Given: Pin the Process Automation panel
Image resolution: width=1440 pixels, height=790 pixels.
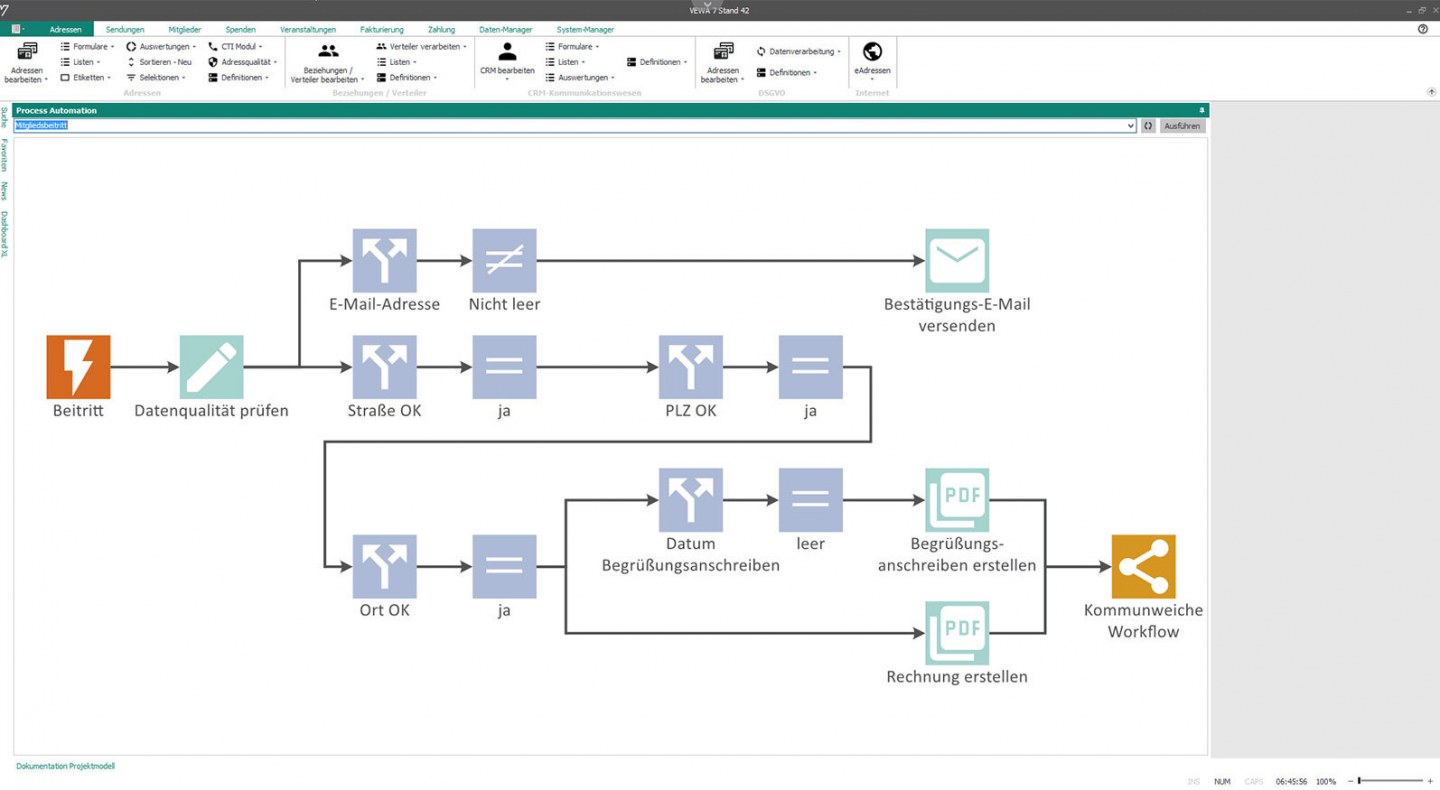Looking at the screenshot, I should point(1202,110).
